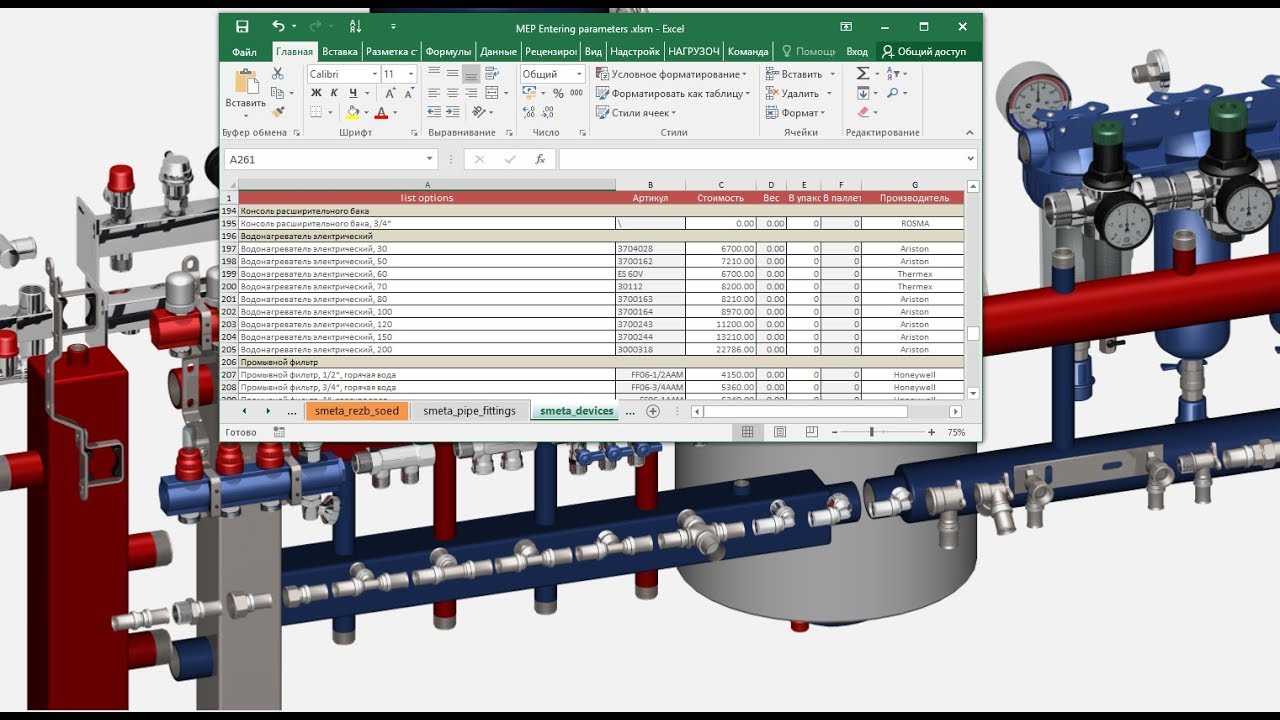Toggle align text left
This screenshot has width=1280, height=720.
pos(434,93)
